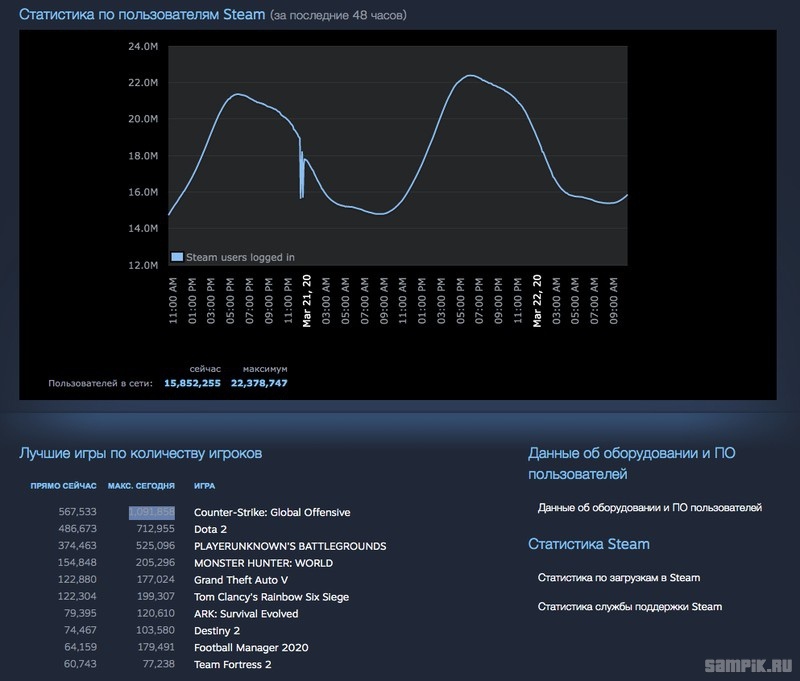Click current players 486,673 for Dota 2
This screenshot has height=681, width=800.
(78, 528)
